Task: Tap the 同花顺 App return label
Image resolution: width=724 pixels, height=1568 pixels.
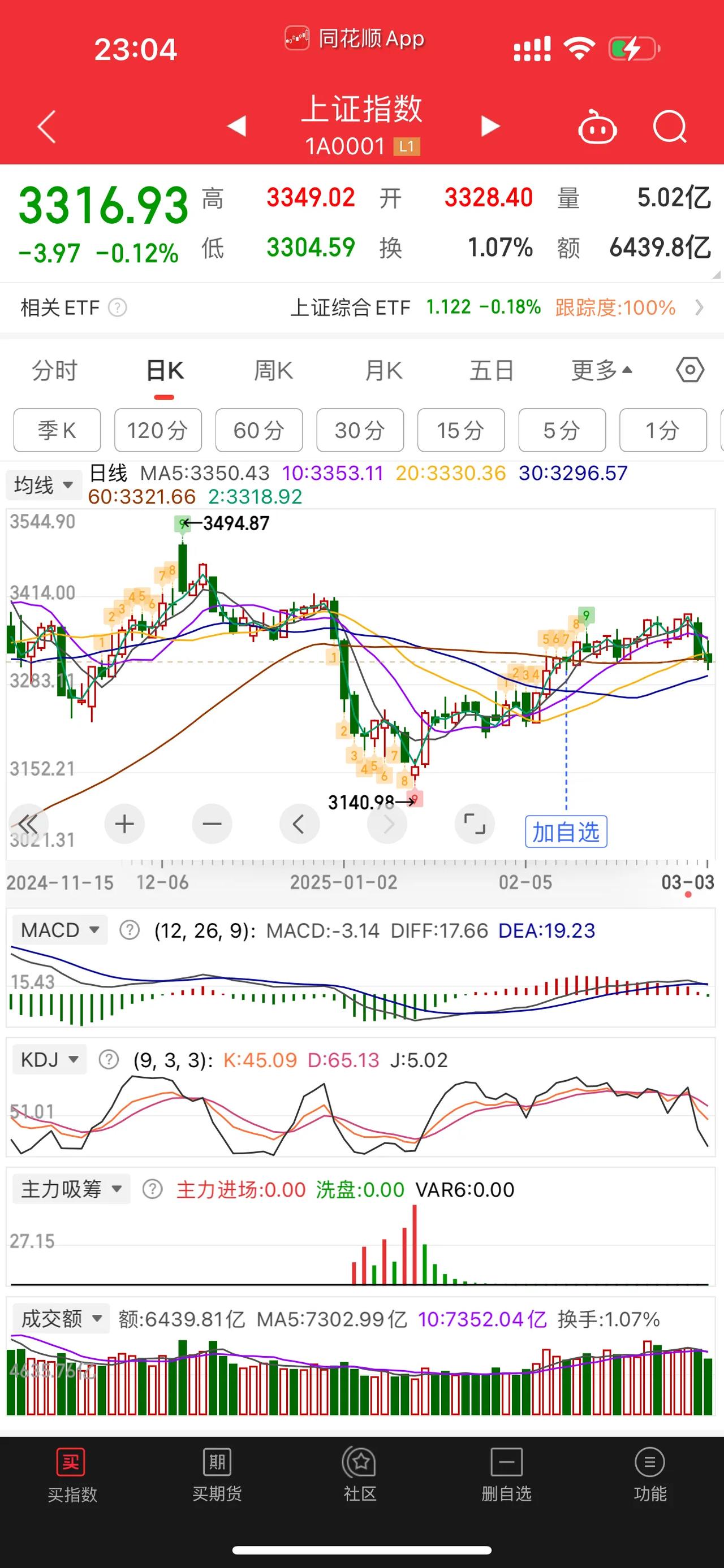Action: [x=355, y=39]
